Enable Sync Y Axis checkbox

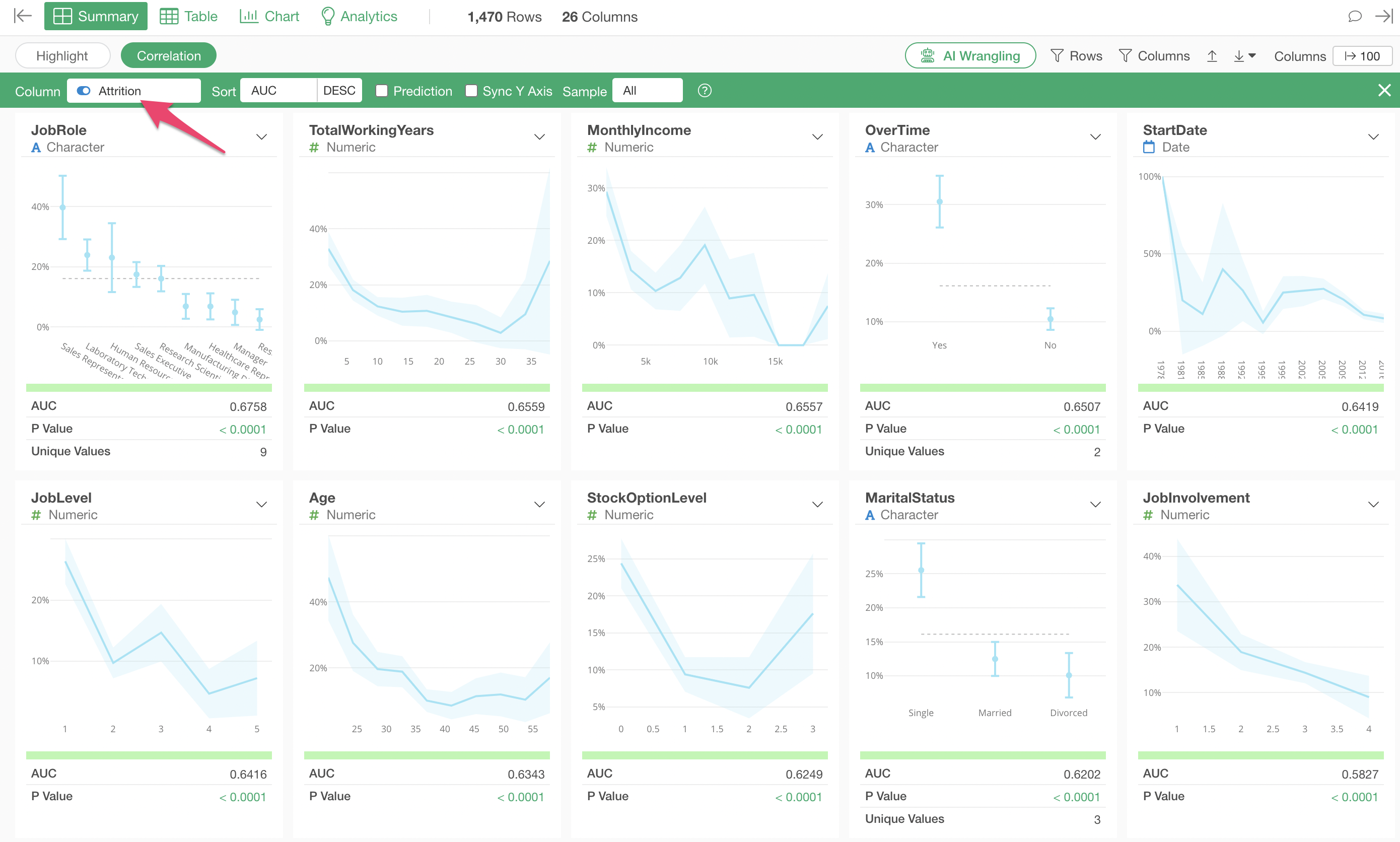pyautogui.click(x=471, y=91)
